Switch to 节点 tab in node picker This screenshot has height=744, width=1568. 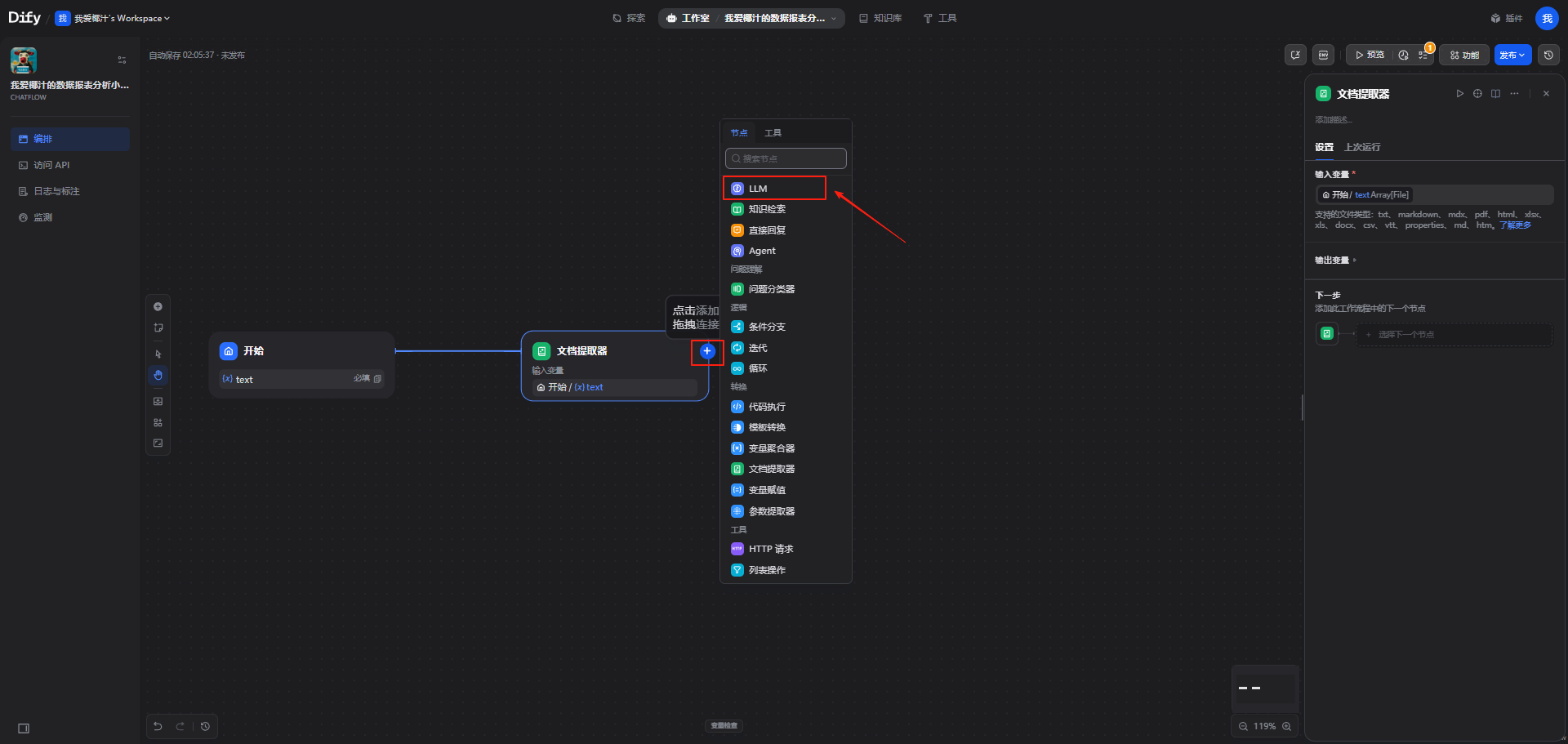[x=739, y=133]
